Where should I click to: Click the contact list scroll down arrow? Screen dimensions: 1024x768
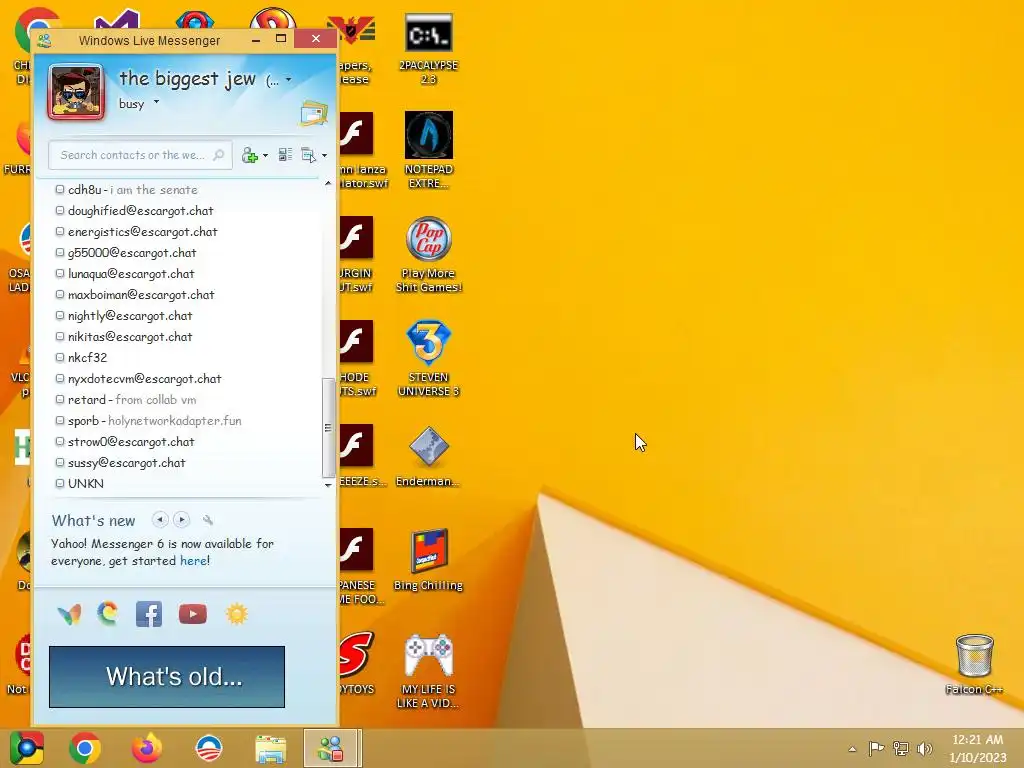(328, 485)
